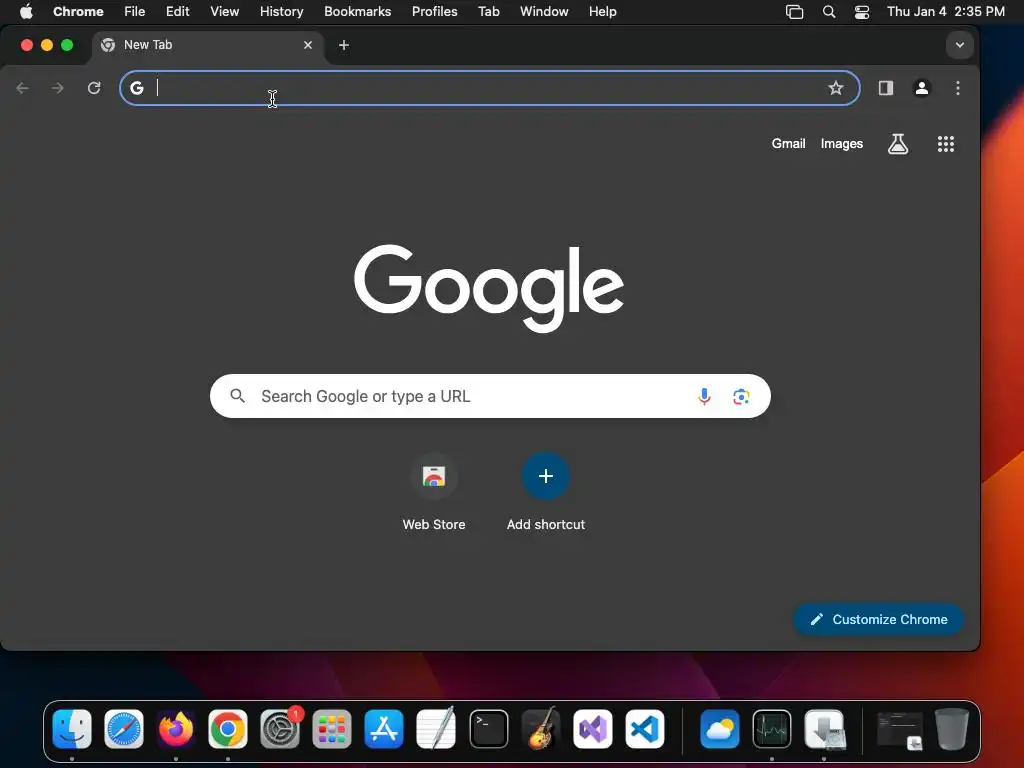This screenshot has width=1024, height=768.
Task: Click the back navigation arrow
Action: pos(22,88)
